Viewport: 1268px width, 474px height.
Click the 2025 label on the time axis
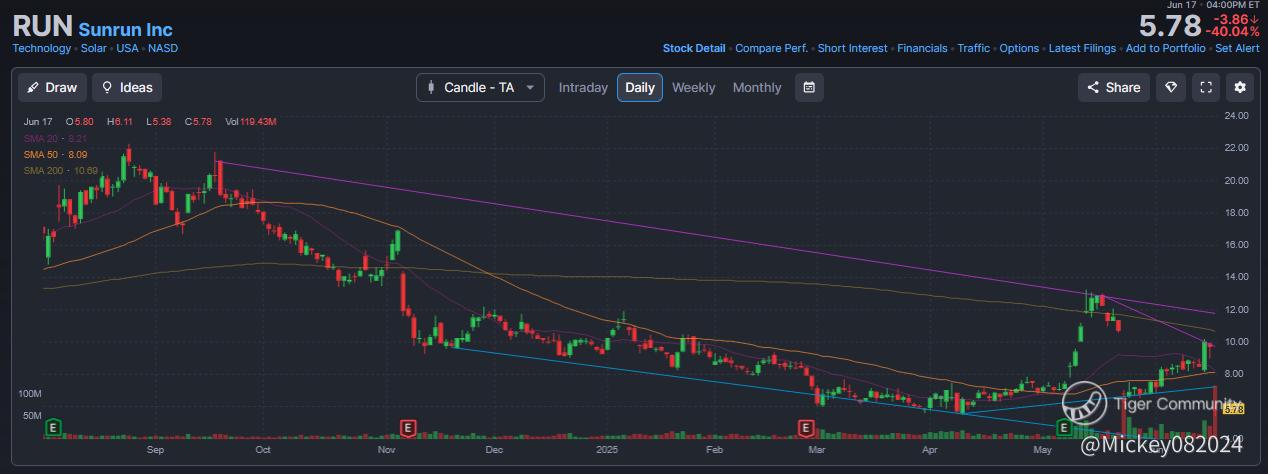pos(608,451)
